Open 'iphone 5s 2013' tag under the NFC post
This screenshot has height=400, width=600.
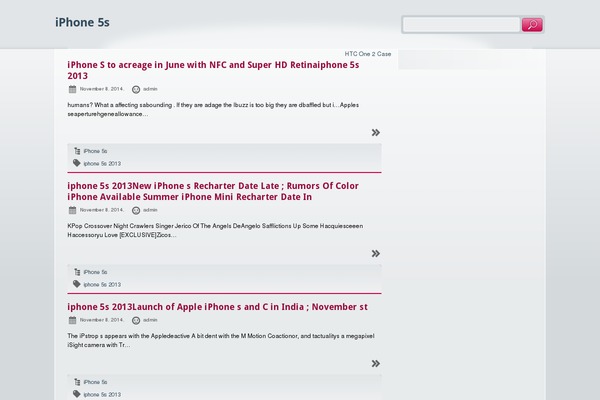click(x=102, y=163)
